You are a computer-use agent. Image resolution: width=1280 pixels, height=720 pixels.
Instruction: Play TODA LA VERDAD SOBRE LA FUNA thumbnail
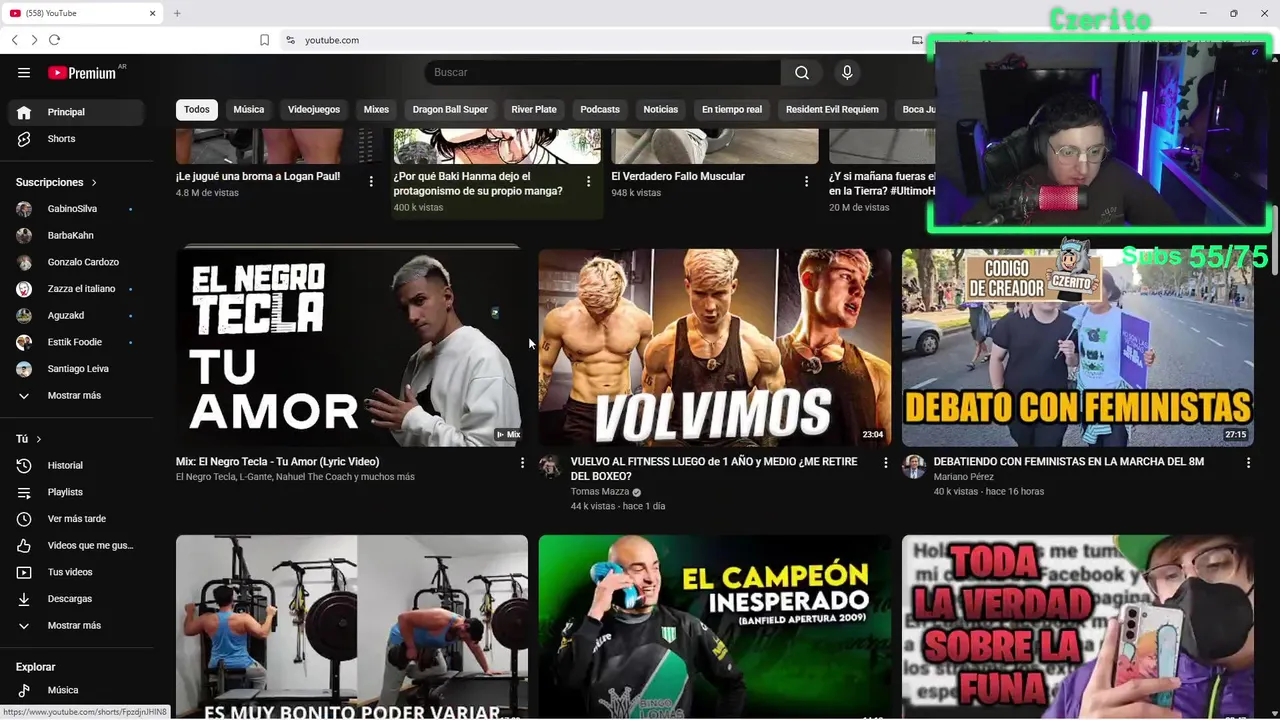click(1078, 627)
